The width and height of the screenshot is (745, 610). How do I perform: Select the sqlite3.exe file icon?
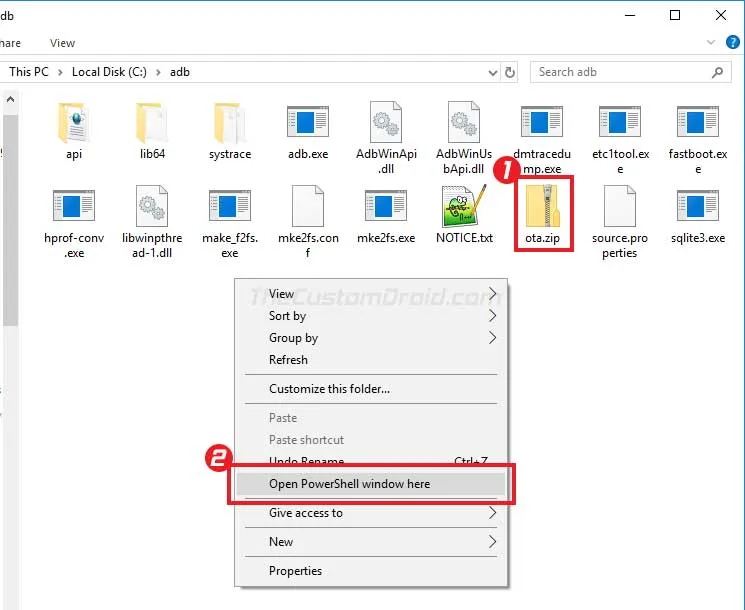pyautogui.click(x=697, y=205)
